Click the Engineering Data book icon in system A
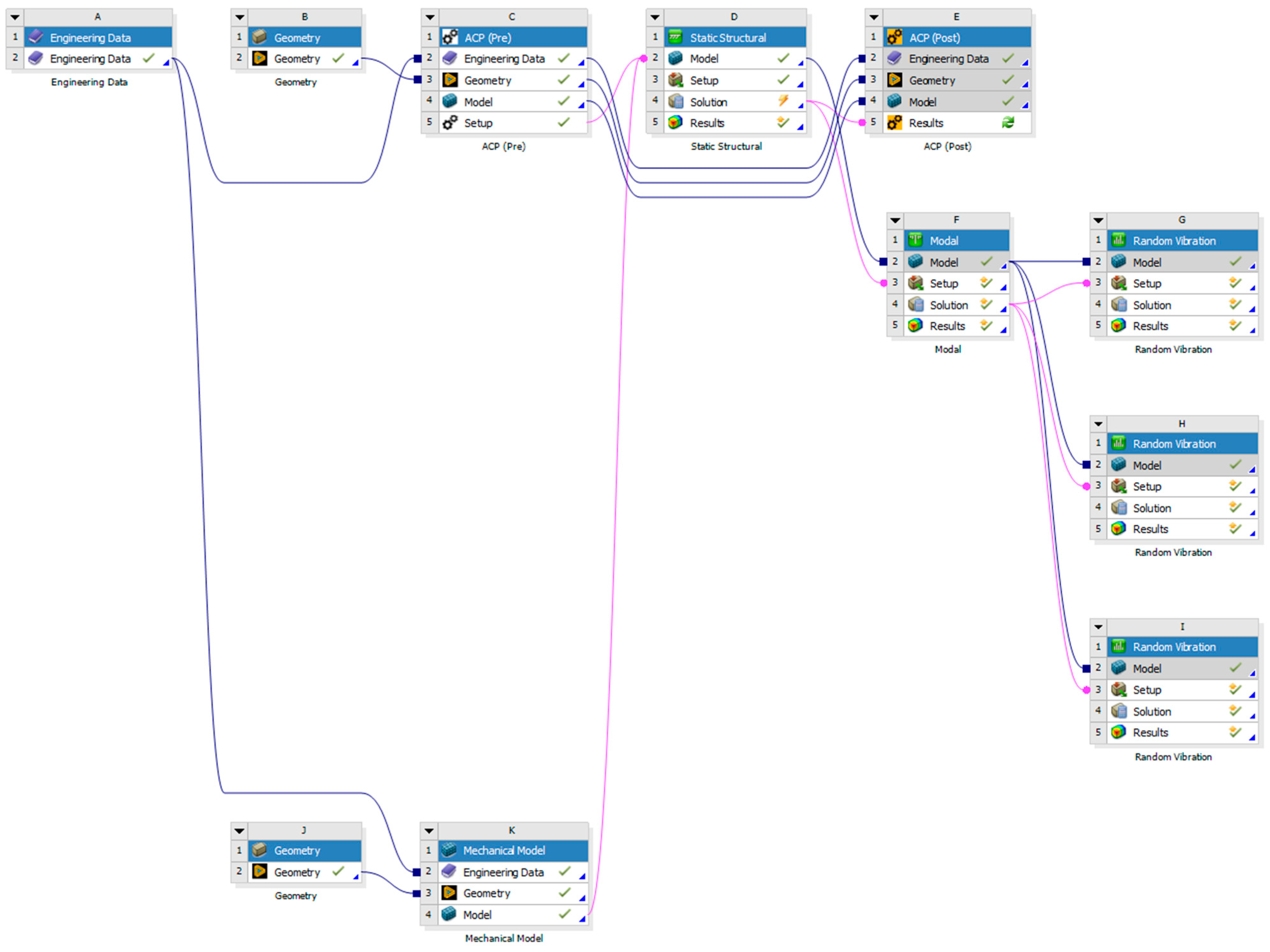1270x952 pixels. [x=35, y=58]
